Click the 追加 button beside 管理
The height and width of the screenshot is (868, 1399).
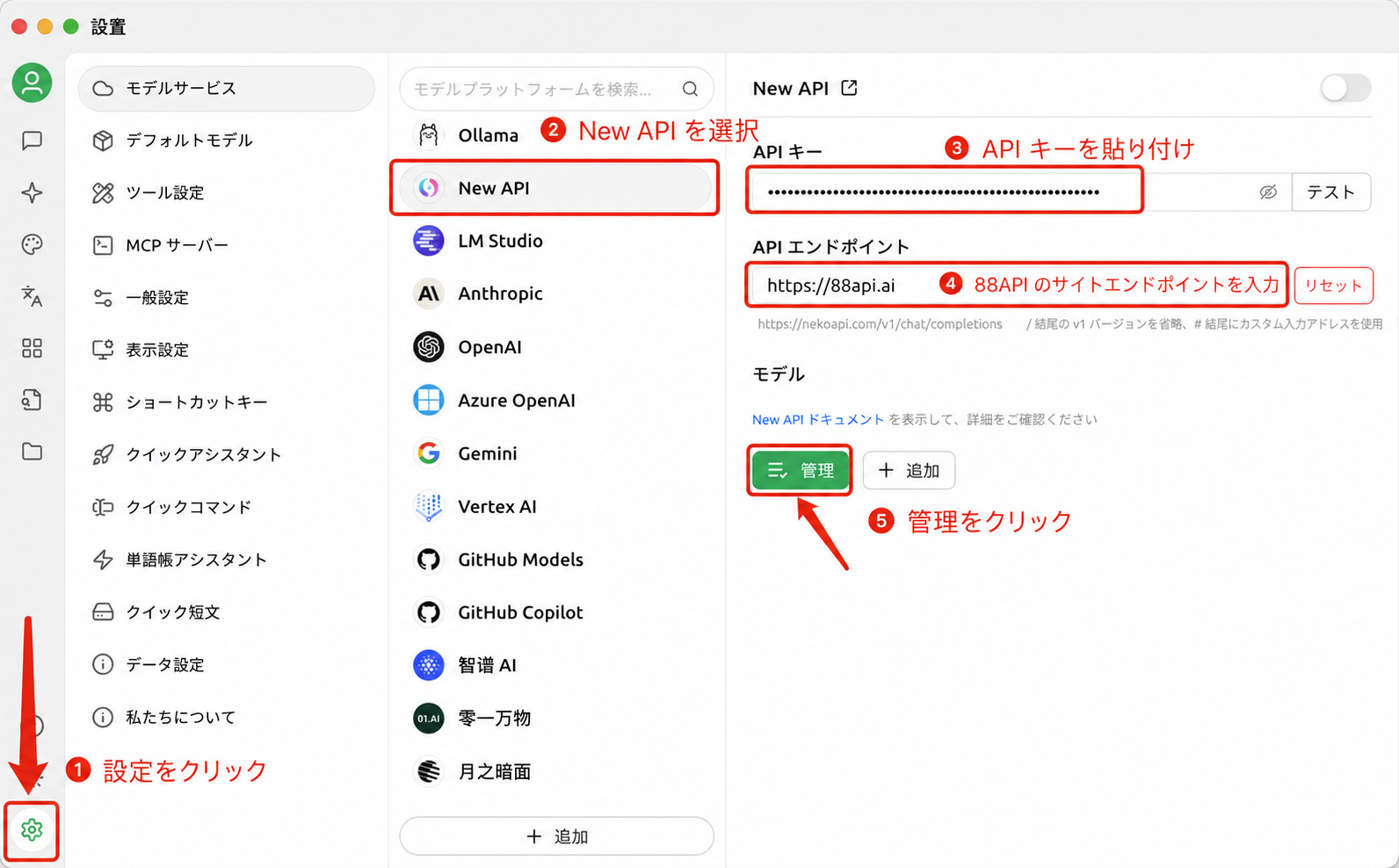(909, 471)
